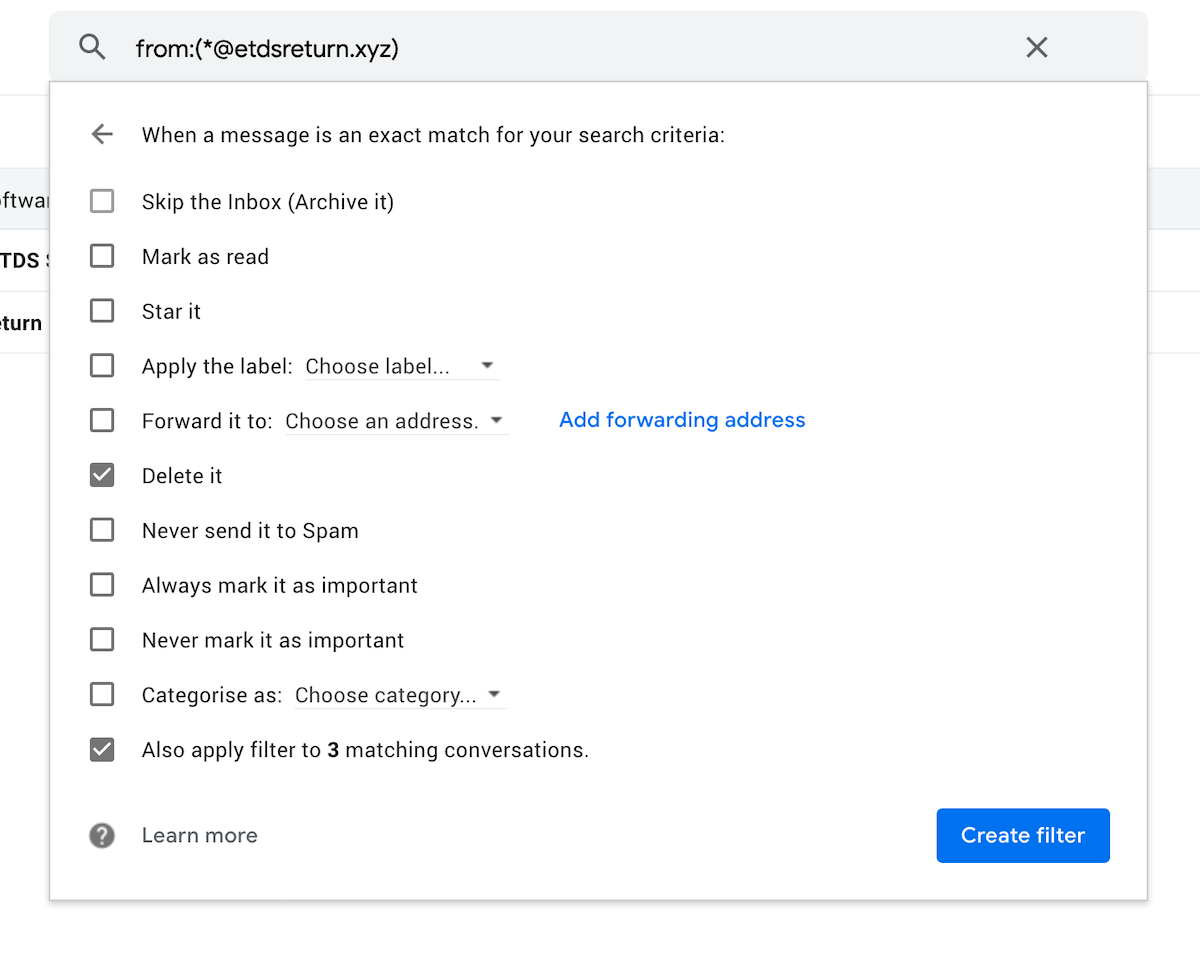Click the Learn more text
The height and width of the screenshot is (965, 1200).
coord(199,835)
